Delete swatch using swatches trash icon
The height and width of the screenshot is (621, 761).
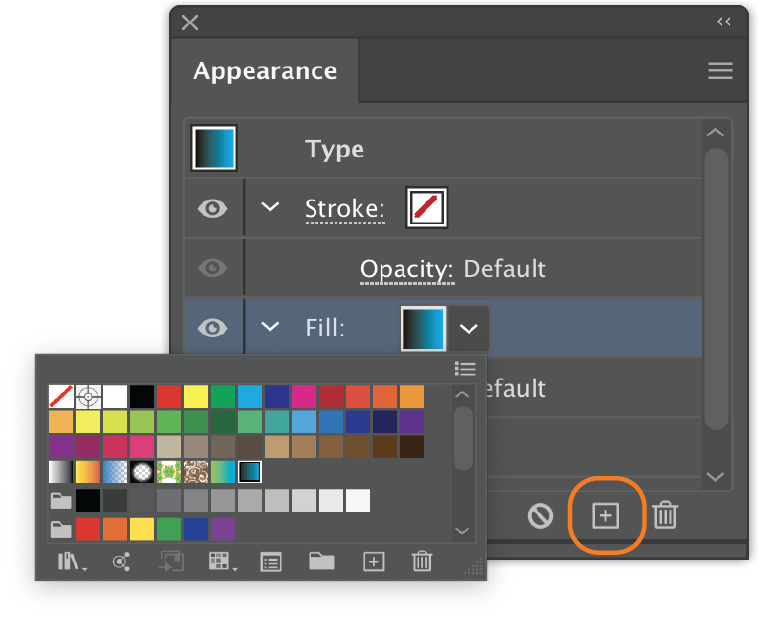click(x=422, y=561)
